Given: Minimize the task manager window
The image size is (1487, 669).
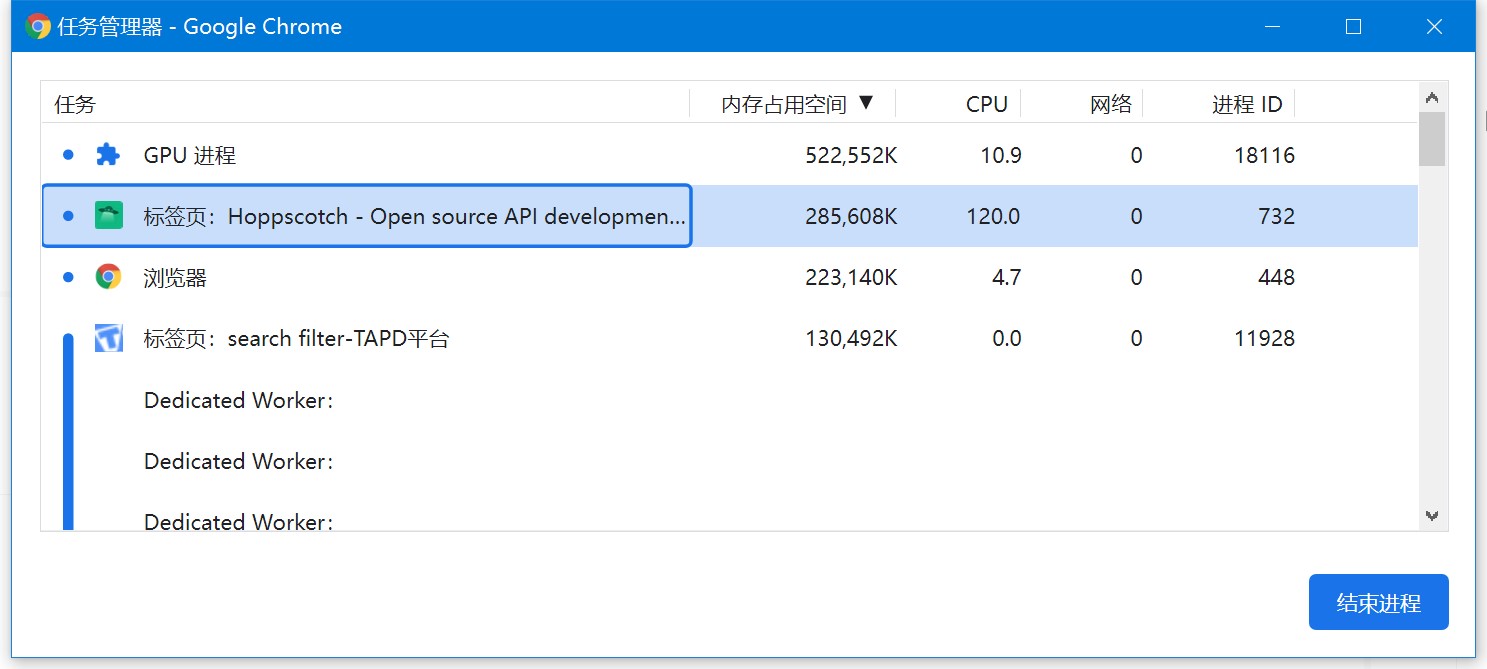Looking at the screenshot, I should click(x=1272, y=27).
